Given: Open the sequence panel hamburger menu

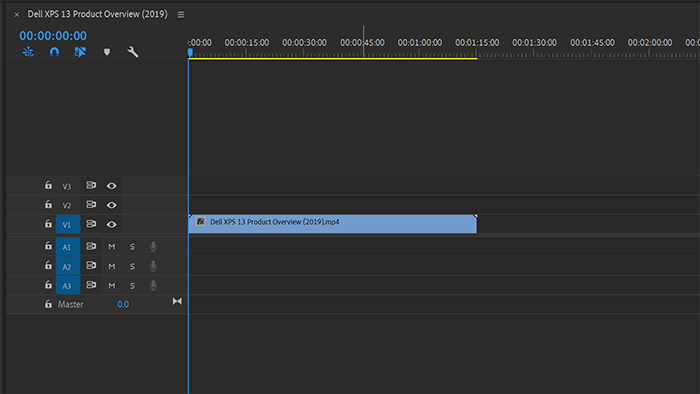Looking at the screenshot, I should click(x=181, y=15).
